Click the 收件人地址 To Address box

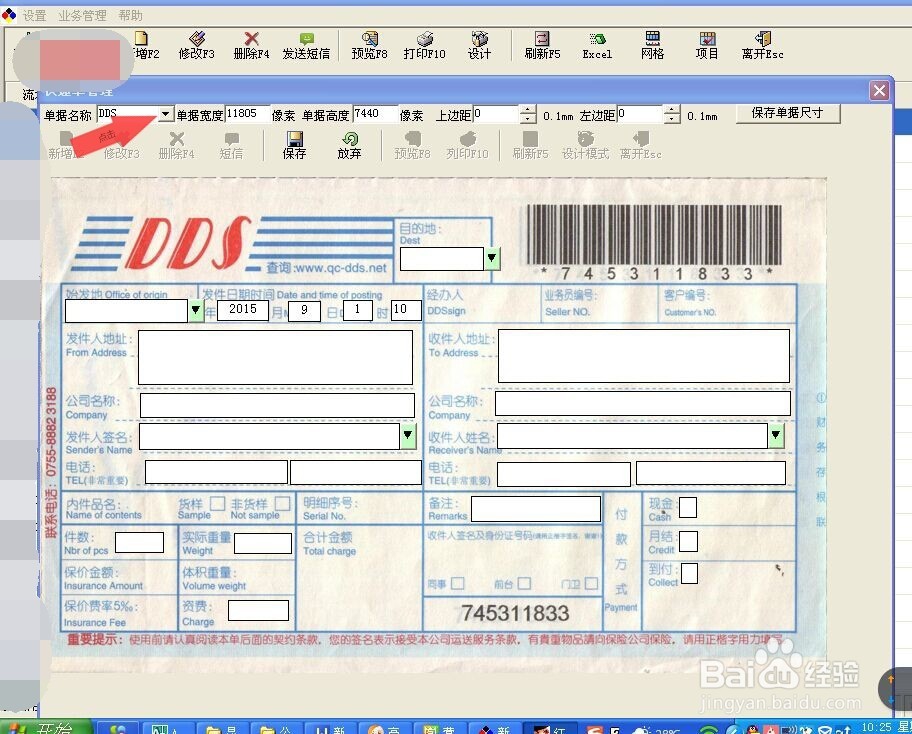coord(644,356)
